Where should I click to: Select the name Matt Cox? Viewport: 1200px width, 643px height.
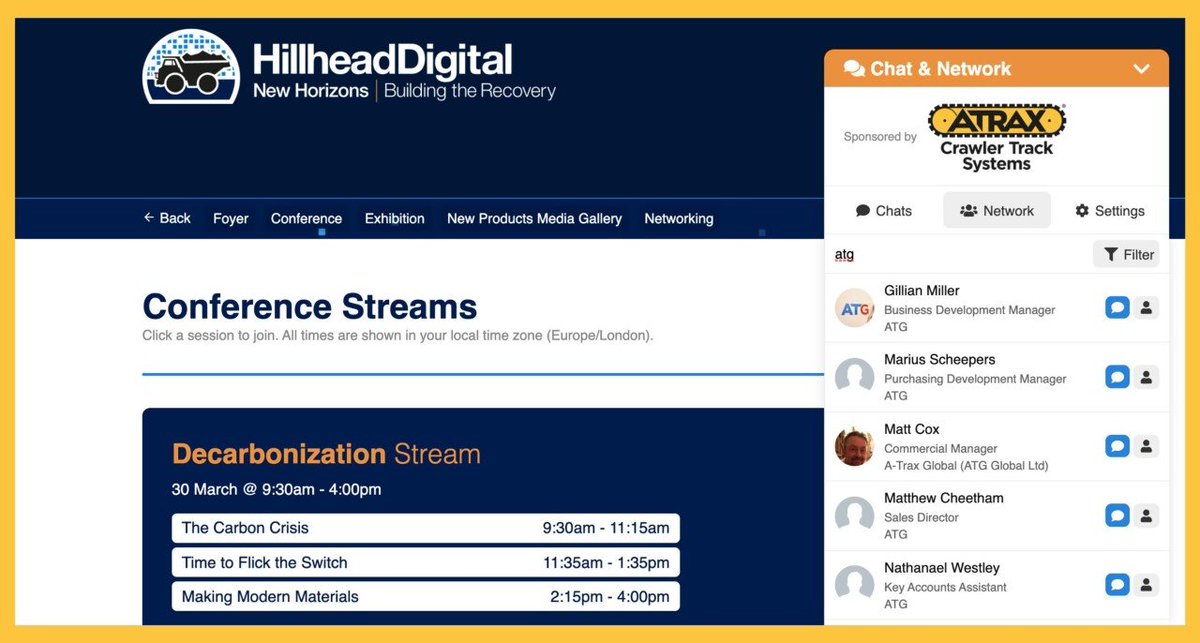pos(912,429)
